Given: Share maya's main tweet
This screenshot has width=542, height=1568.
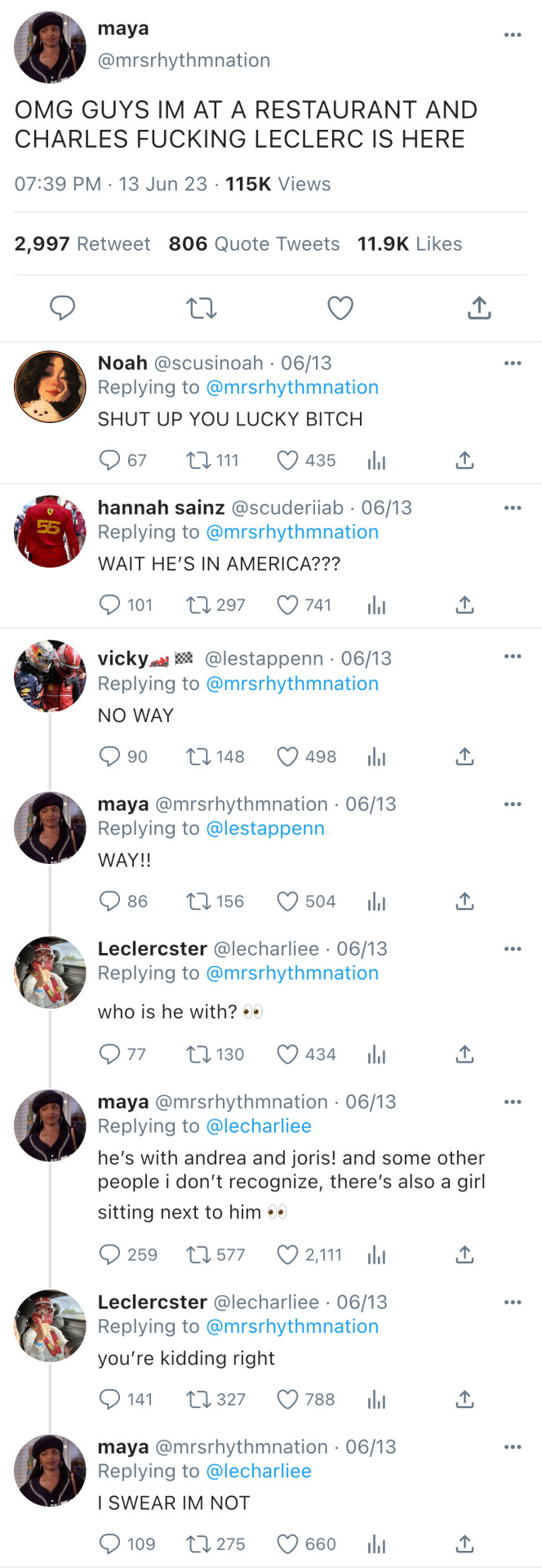Looking at the screenshot, I should [x=479, y=308].
